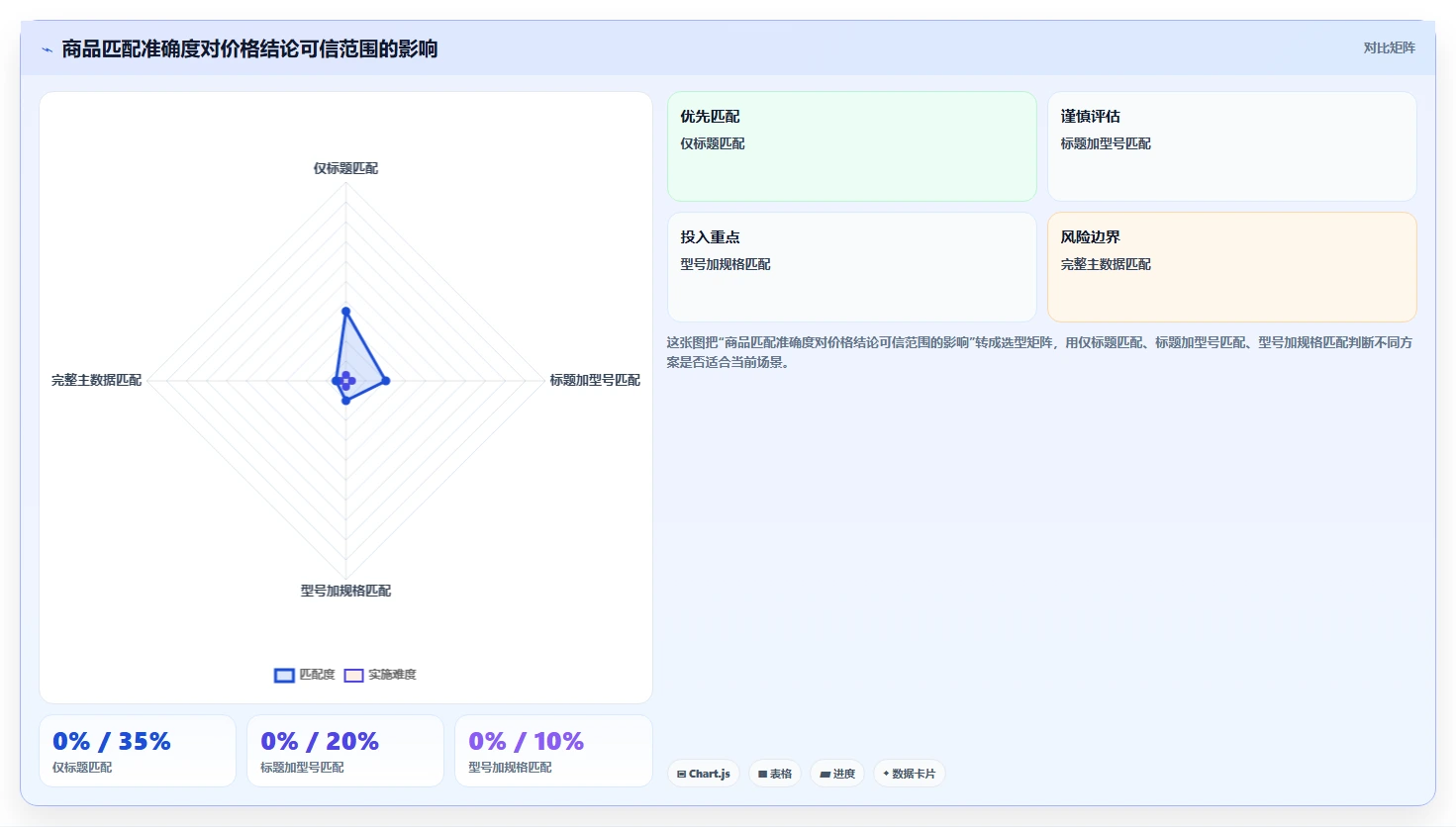The height and width of the screenshot is (827, 1456).
Task: Toggle the 实施难度 legend series
Action: click(380, 675)
